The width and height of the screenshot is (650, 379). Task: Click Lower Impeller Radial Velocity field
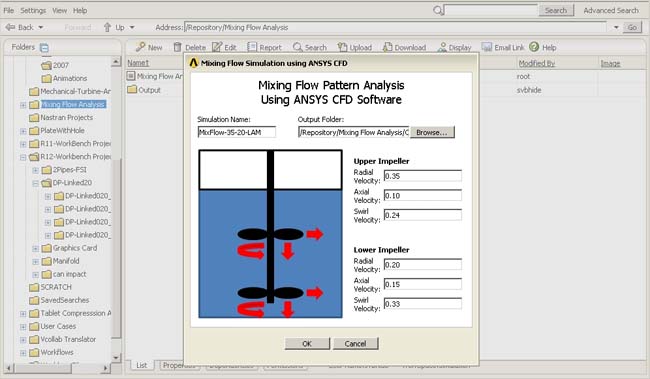[422, 265]
